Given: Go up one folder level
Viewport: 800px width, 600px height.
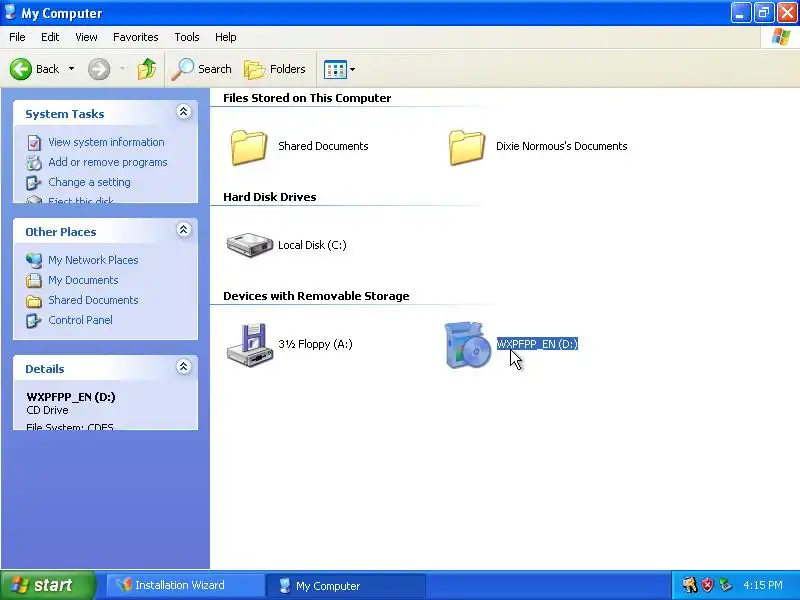Looking at the screenshot, I should pos(147,69).
